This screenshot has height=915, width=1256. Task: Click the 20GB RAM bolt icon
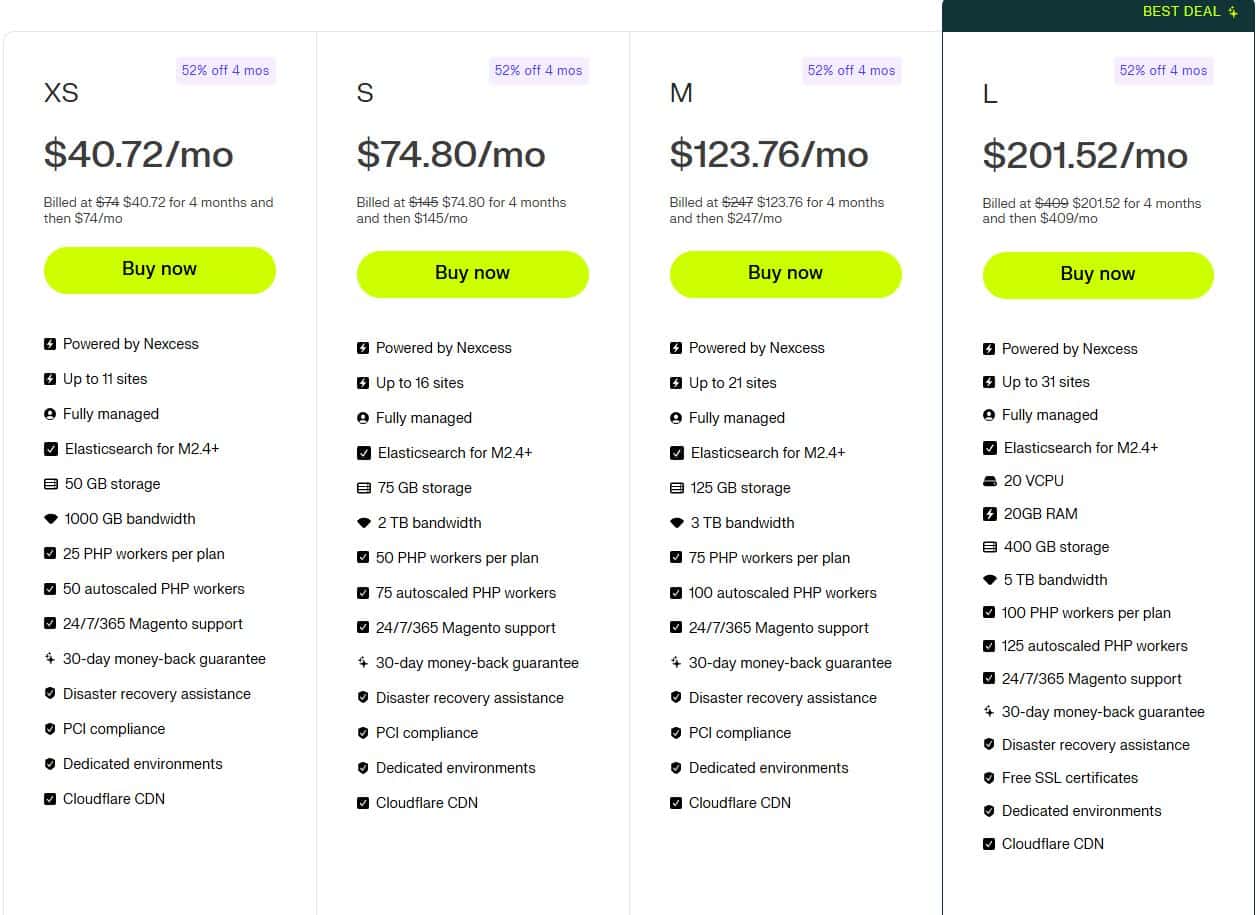pos(990,514)
